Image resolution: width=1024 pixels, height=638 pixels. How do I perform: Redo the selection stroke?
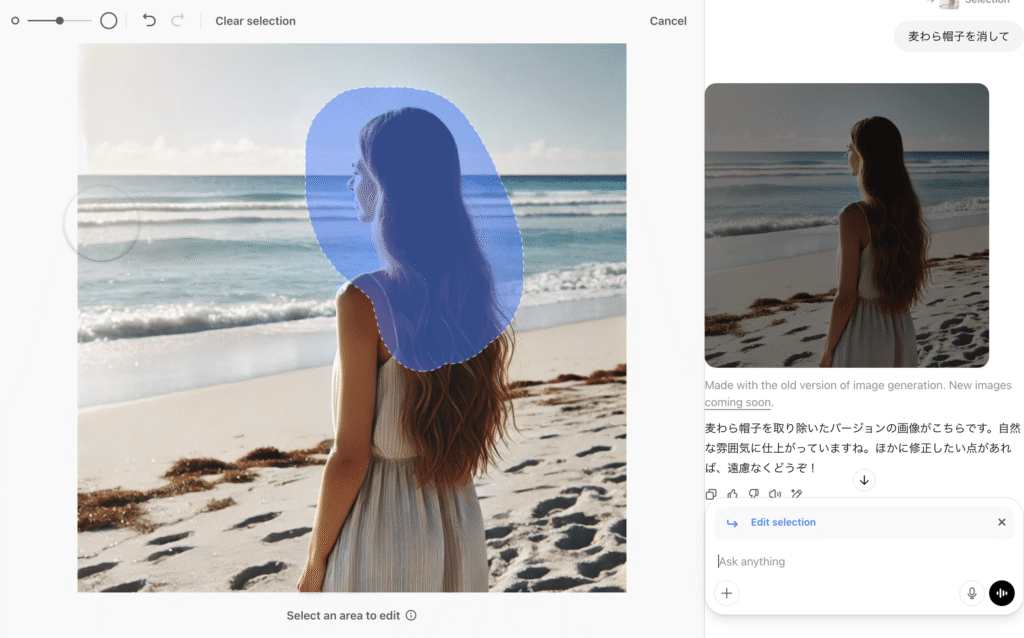point(178,20)
